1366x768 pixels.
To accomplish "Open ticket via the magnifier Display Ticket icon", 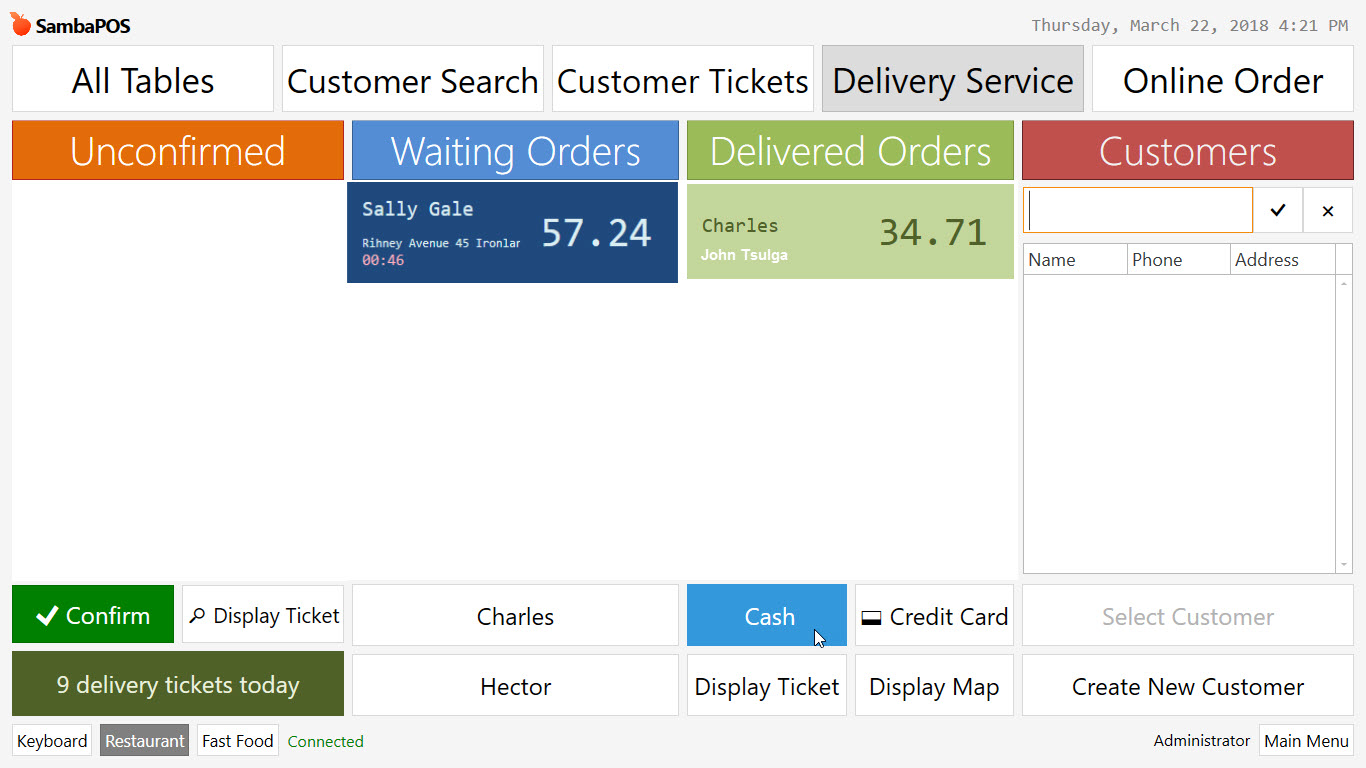I will pyautogui.click(x=262, y=615).
